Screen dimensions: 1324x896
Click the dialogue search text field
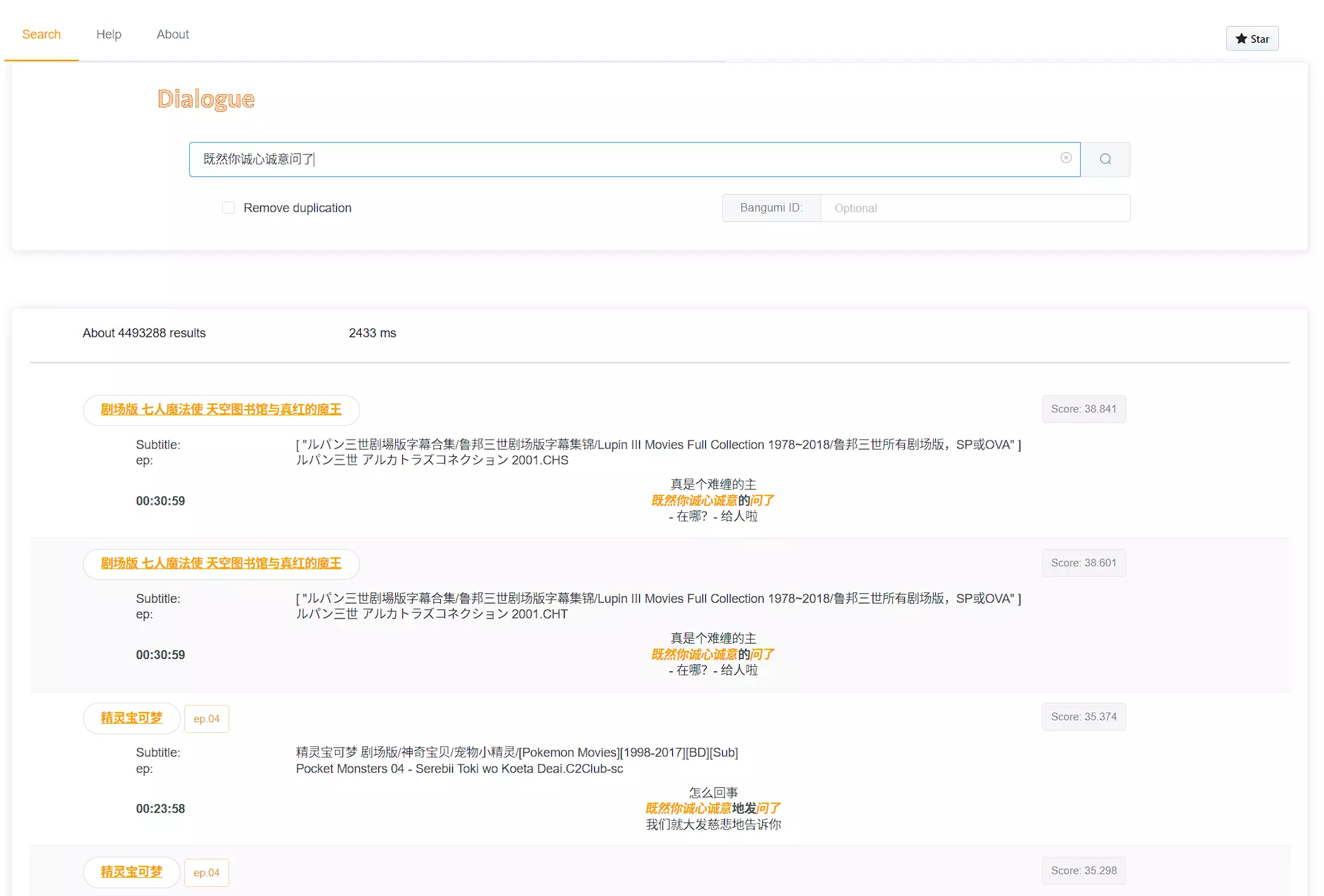coord(626,160)
